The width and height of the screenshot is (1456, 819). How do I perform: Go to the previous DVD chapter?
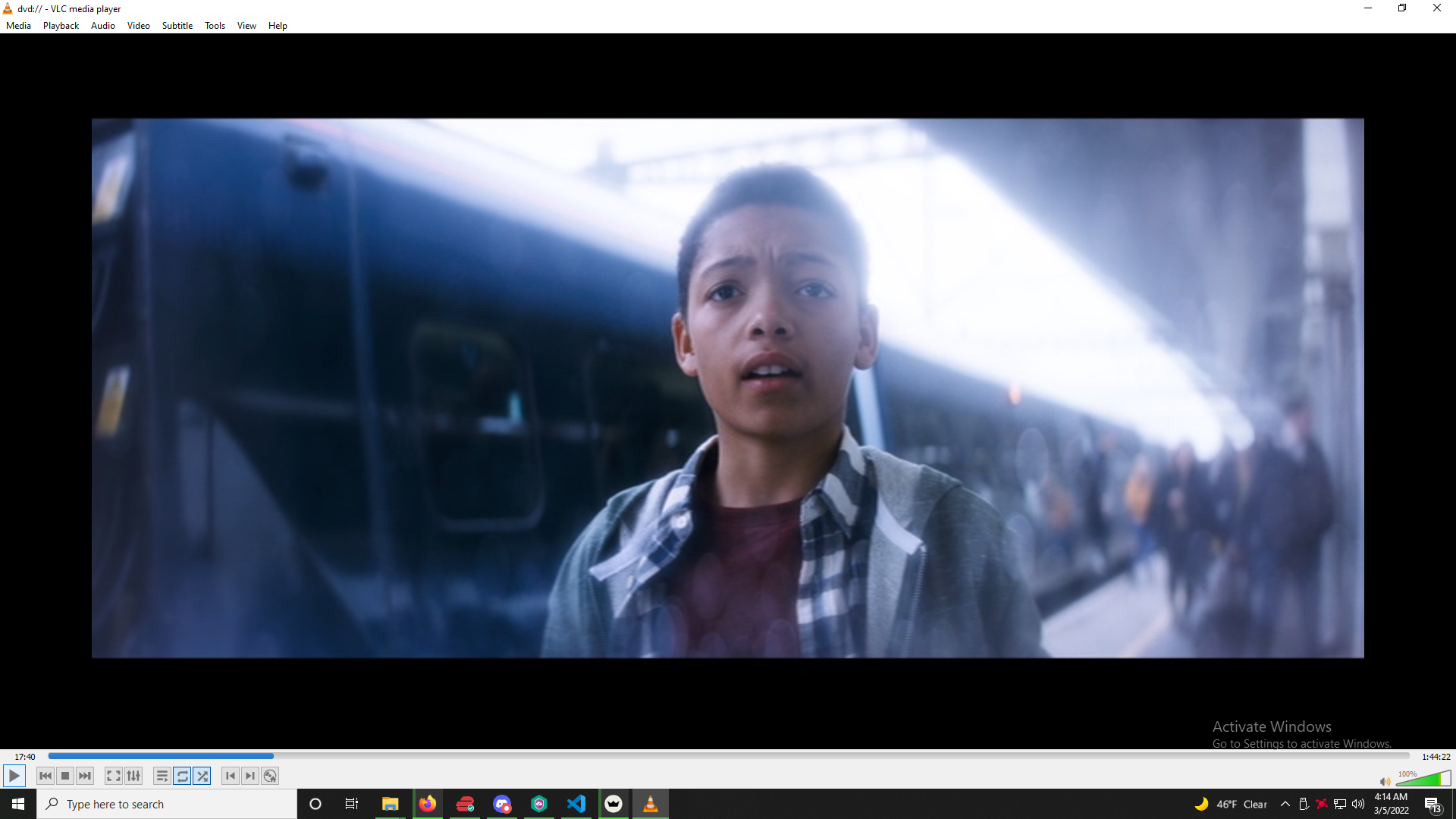point(231,776)
